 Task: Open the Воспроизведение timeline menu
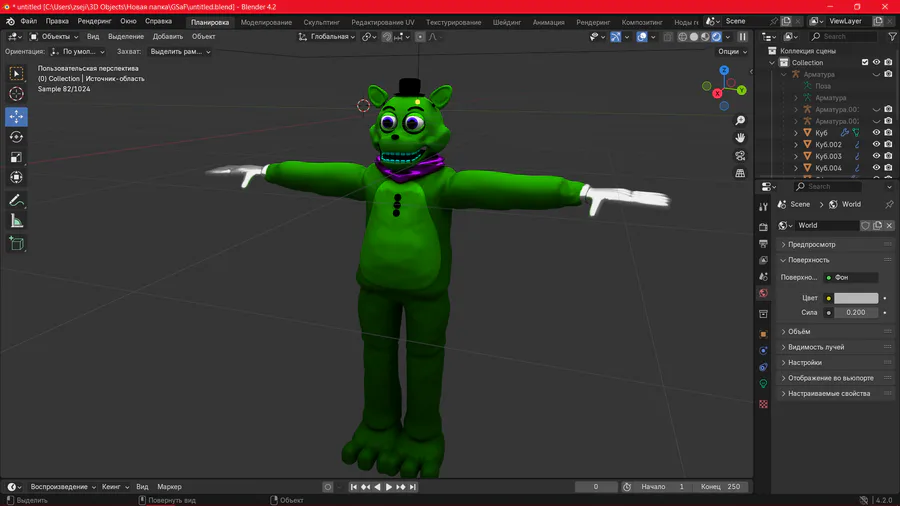click(x=63, y=487)
